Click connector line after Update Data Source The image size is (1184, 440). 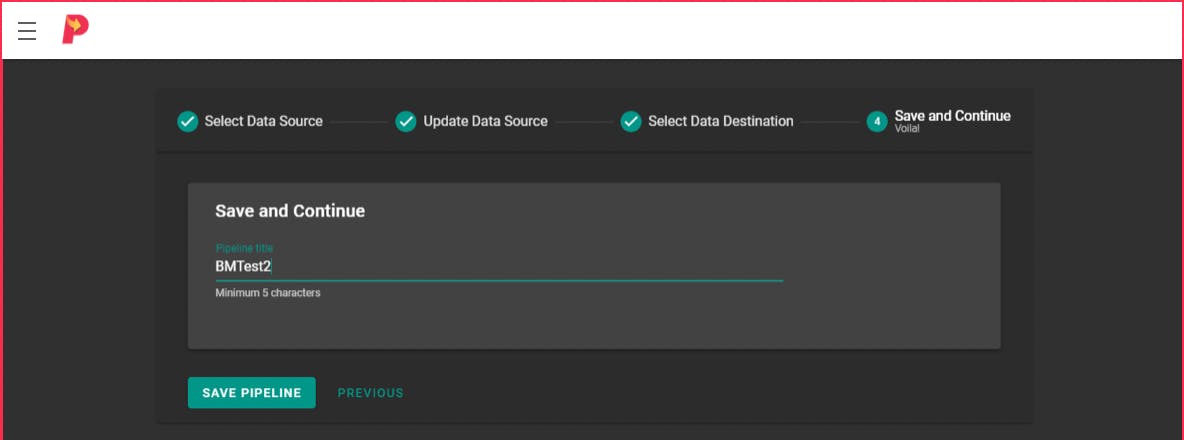coord(584,122)
